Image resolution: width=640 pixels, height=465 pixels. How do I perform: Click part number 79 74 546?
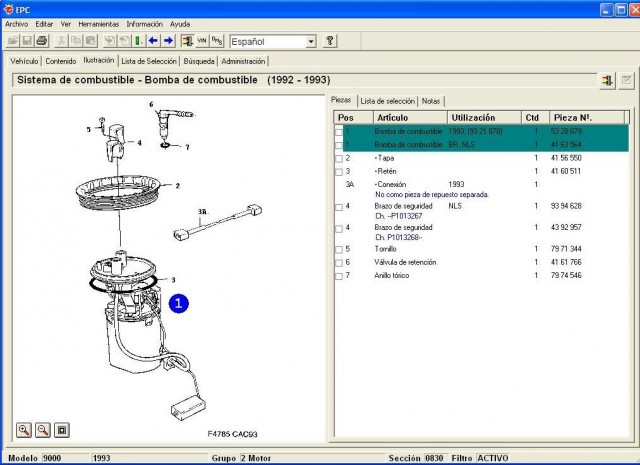[566, 275]
